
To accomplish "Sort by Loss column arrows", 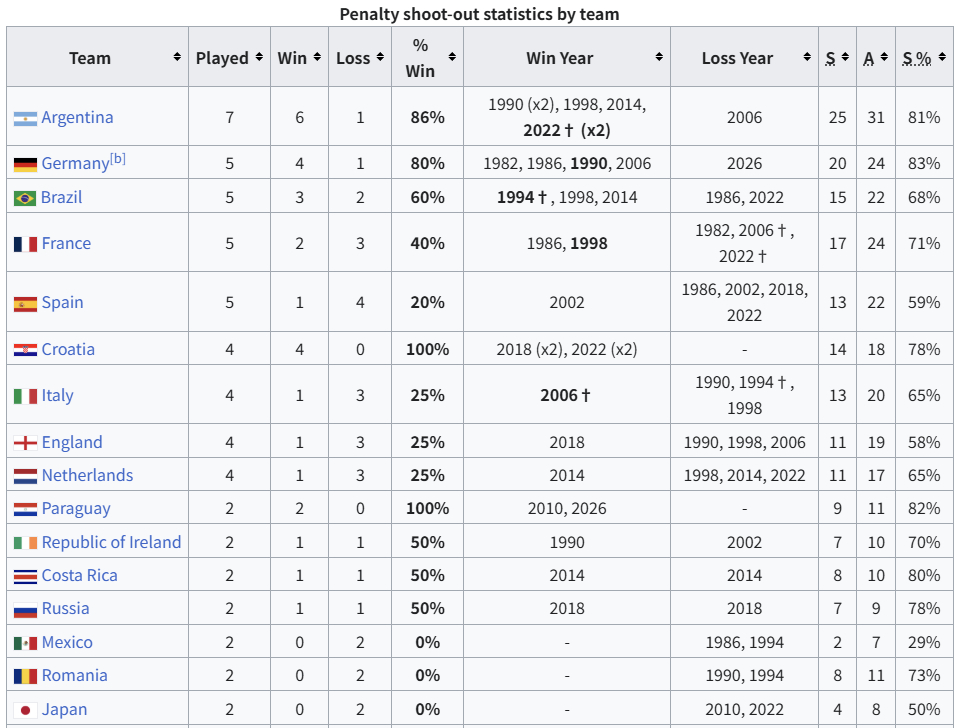I will pyautogui.click(x=380, y=57).
